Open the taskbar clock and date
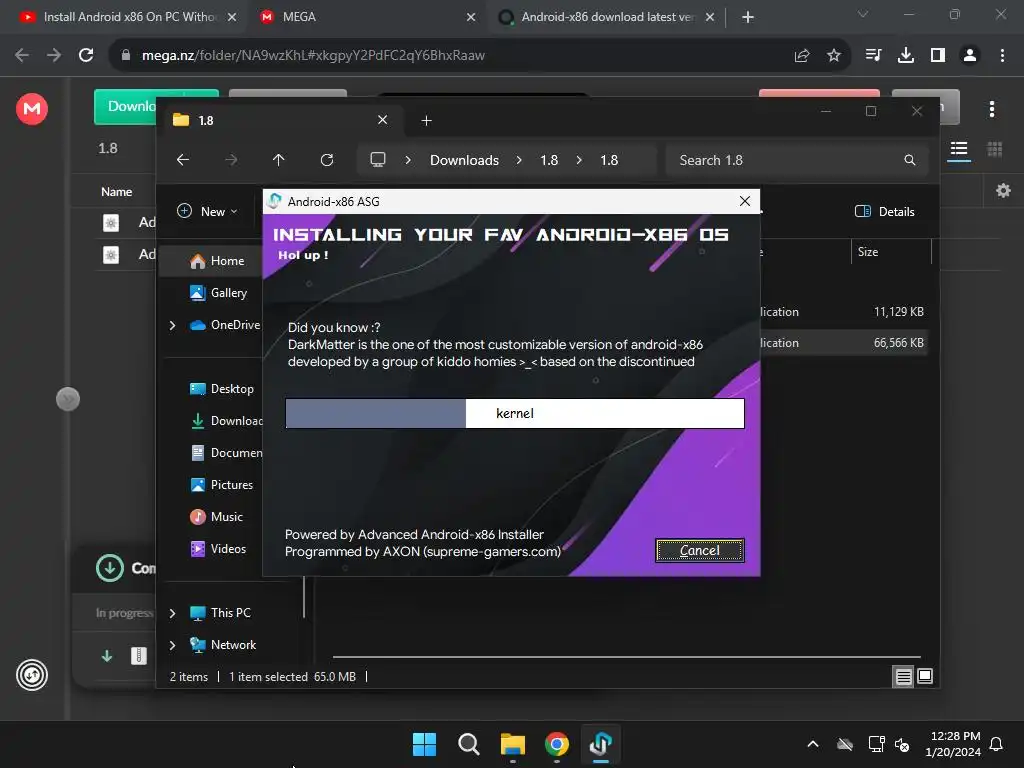This screenshot has width=1024, height=768. 953,744
